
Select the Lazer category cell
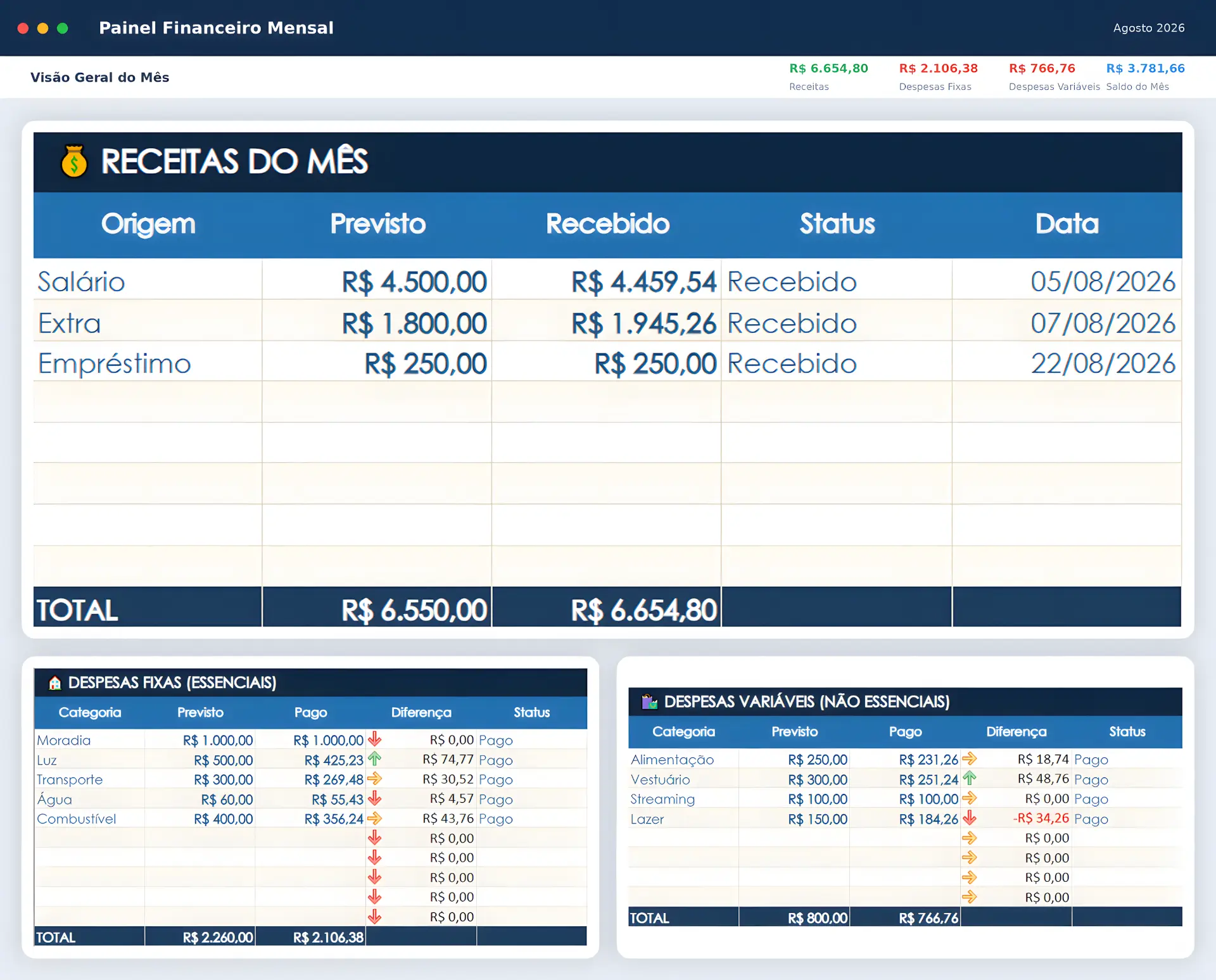pos(683,819)
